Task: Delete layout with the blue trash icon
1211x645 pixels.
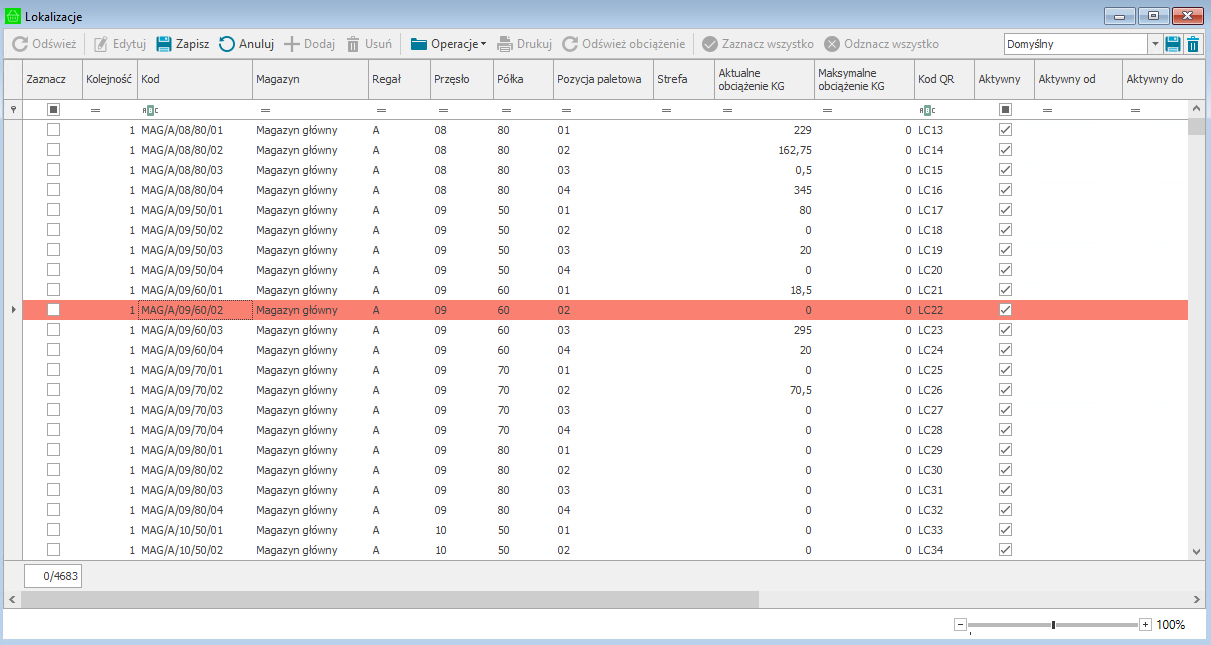Action: [x=1193, y=44]
